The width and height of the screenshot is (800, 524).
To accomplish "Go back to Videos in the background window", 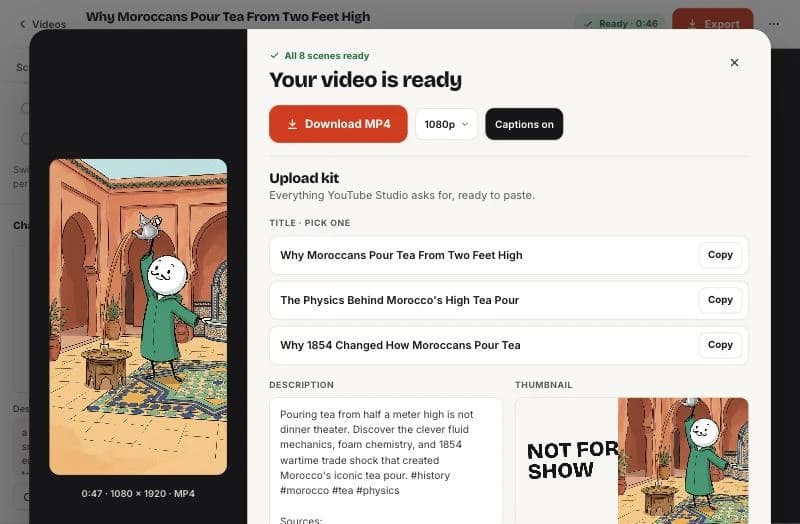I will 43,24.
